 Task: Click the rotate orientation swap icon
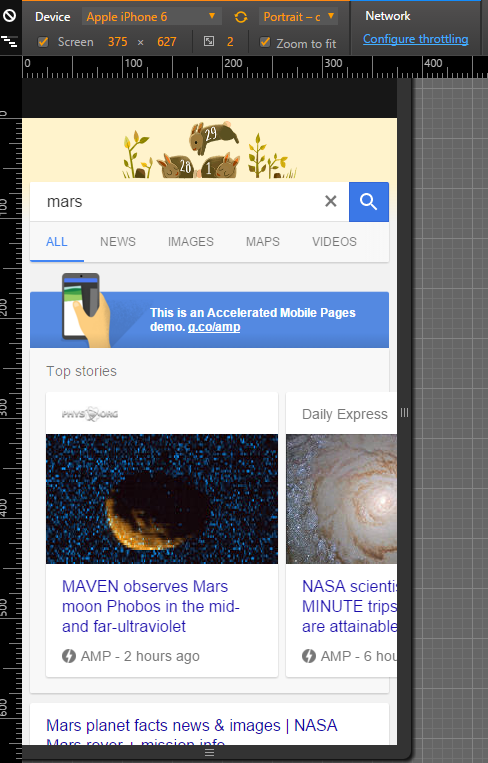pos(241,17)
